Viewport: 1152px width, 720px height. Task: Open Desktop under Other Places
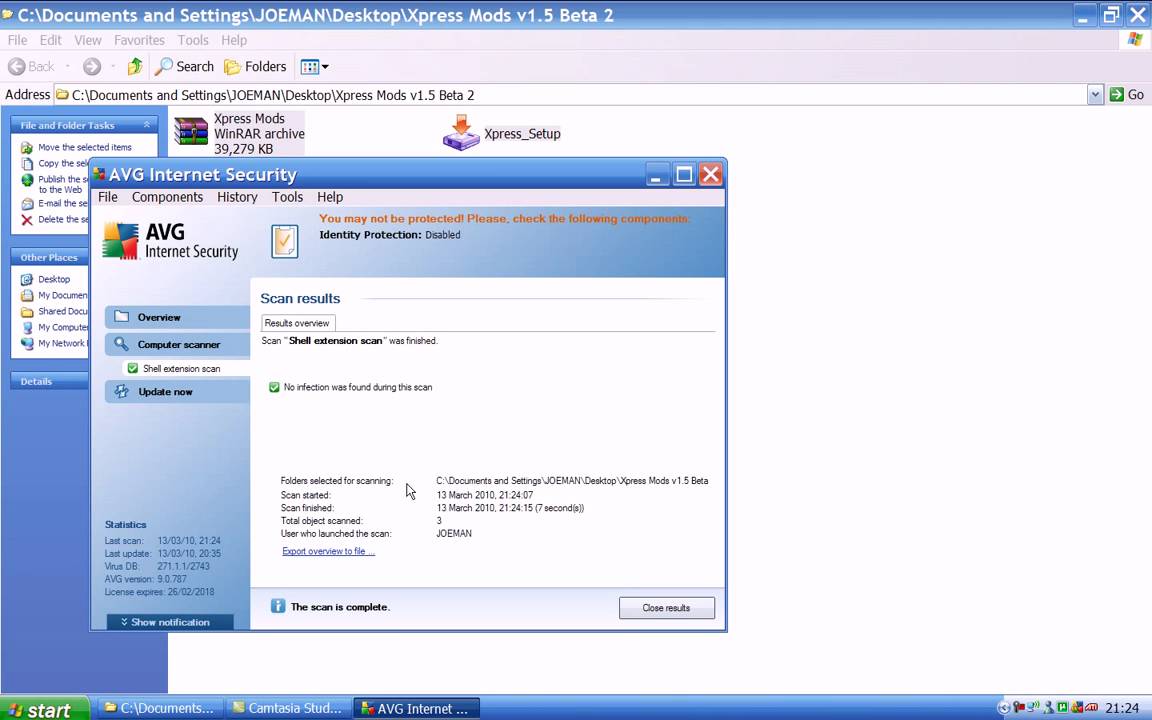pyautogui.click(x=54, y=279)
